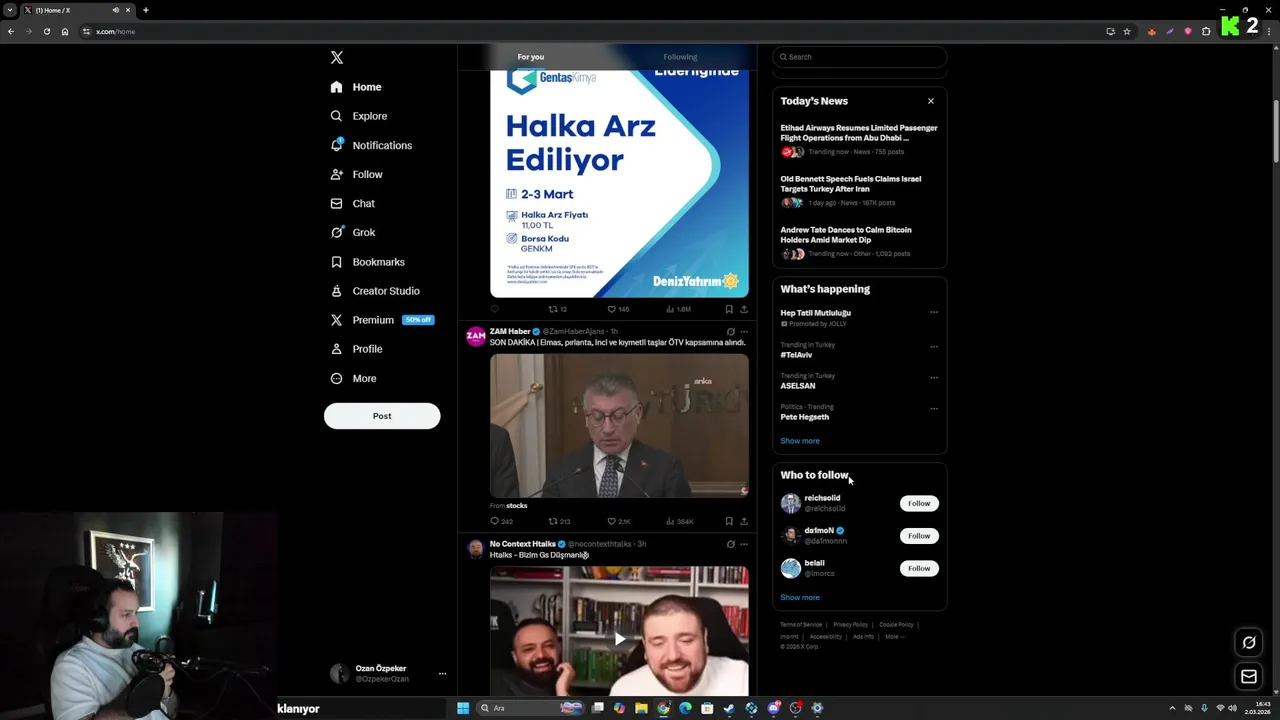Open Explore page
Image resolution: width=1280 pixels, height=720 pixels.
coord(359,116)
